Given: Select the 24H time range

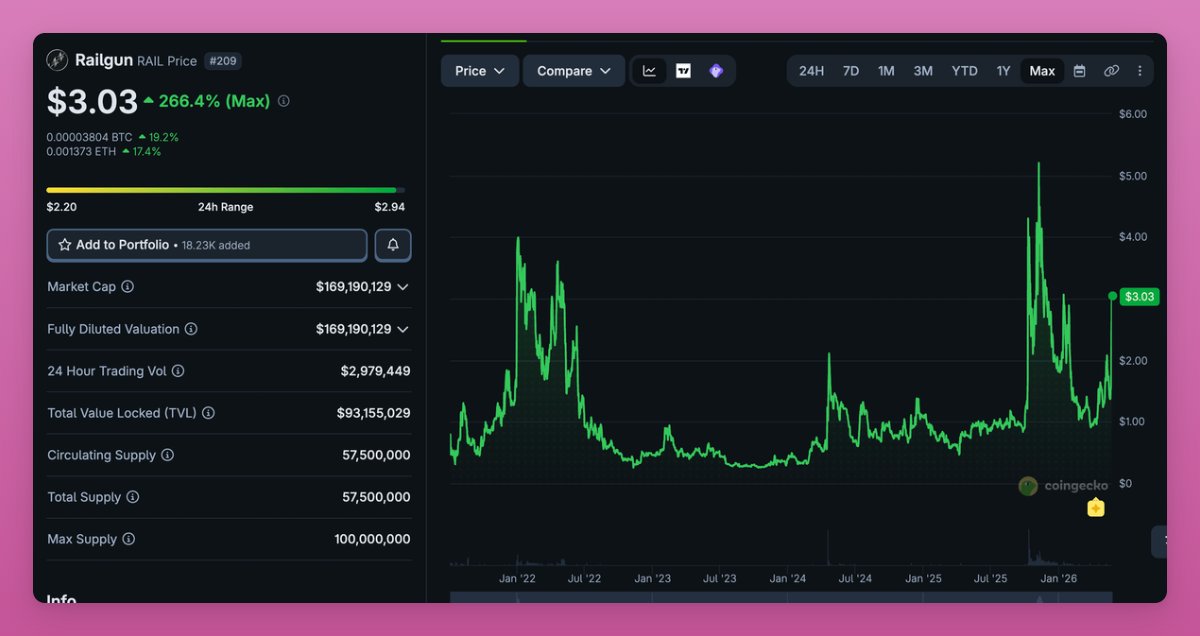Looking at the screenshot, I should [x=812, y=71].
